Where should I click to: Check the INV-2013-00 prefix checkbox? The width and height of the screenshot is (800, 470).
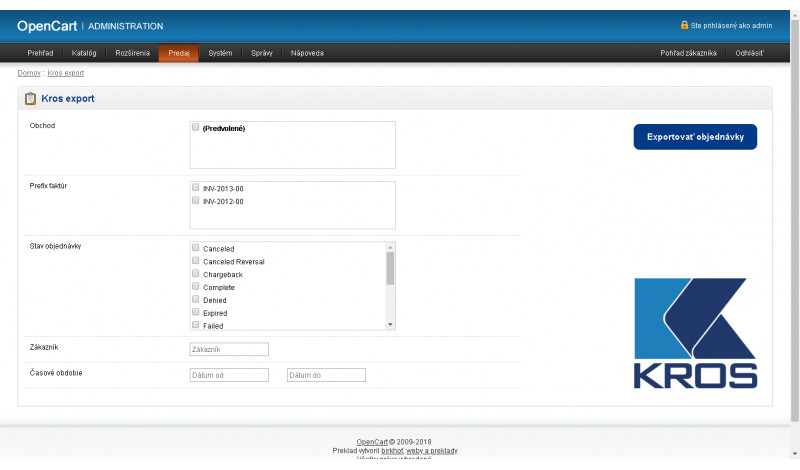195,187
